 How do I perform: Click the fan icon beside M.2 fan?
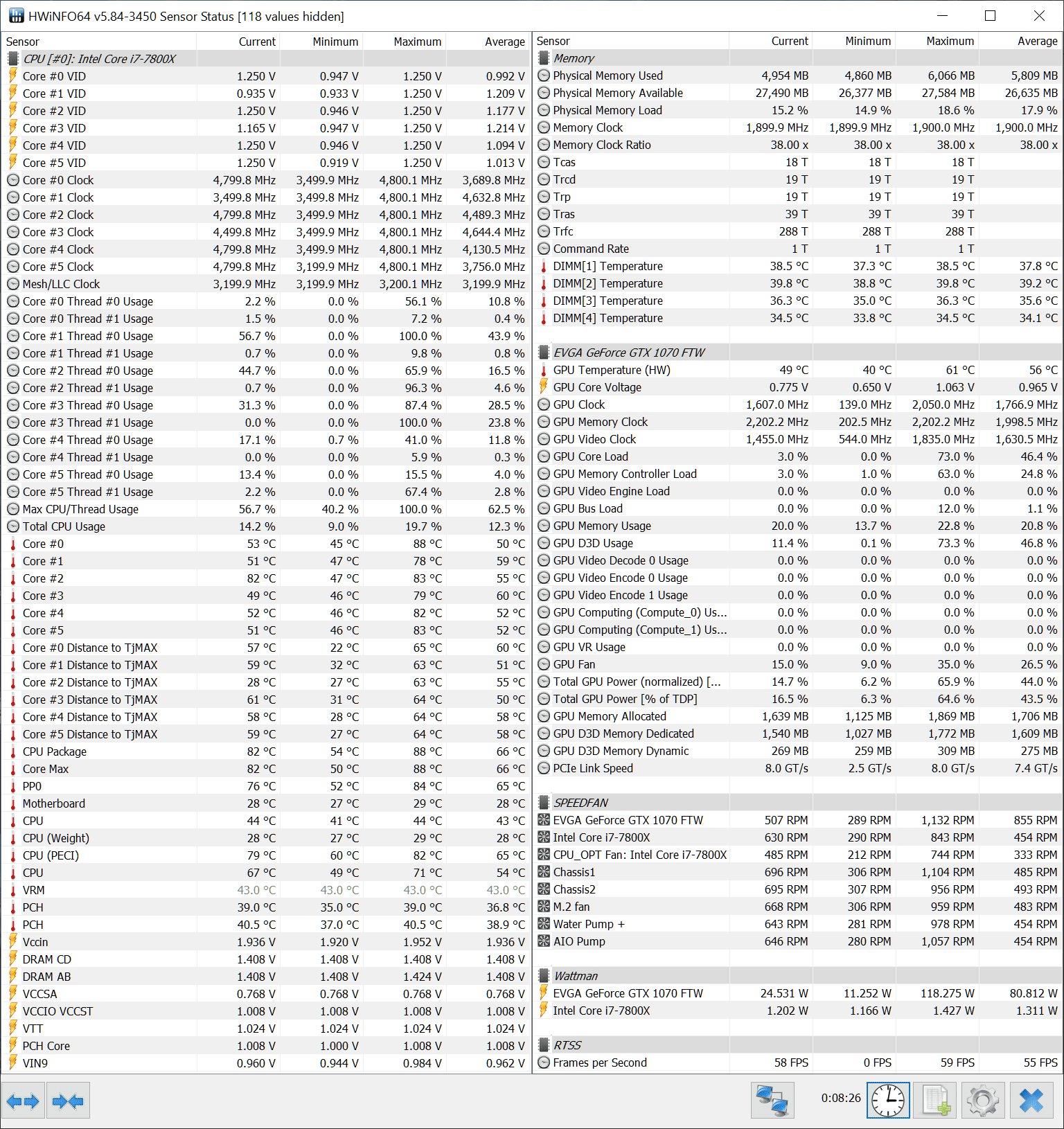544,907
